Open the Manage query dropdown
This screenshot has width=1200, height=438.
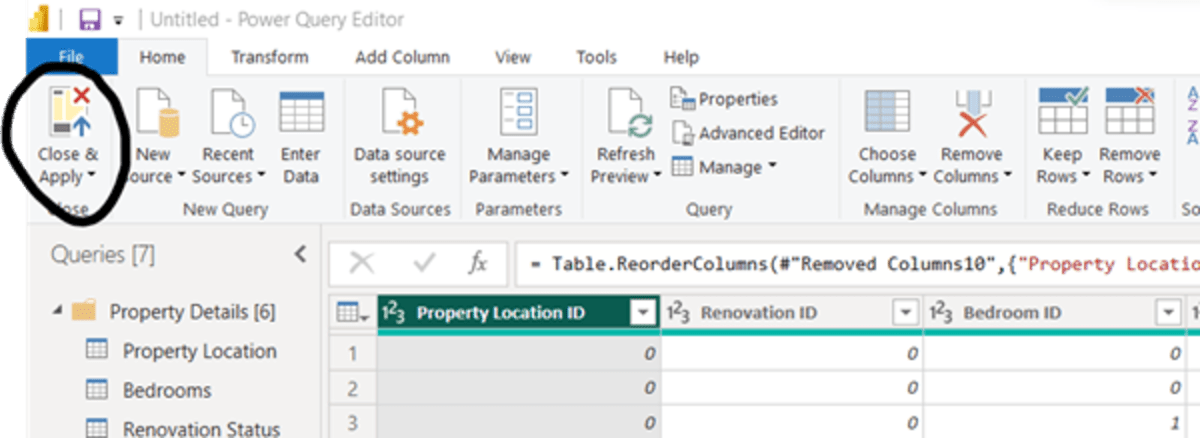pyautogui.click(x=724, y=167)
